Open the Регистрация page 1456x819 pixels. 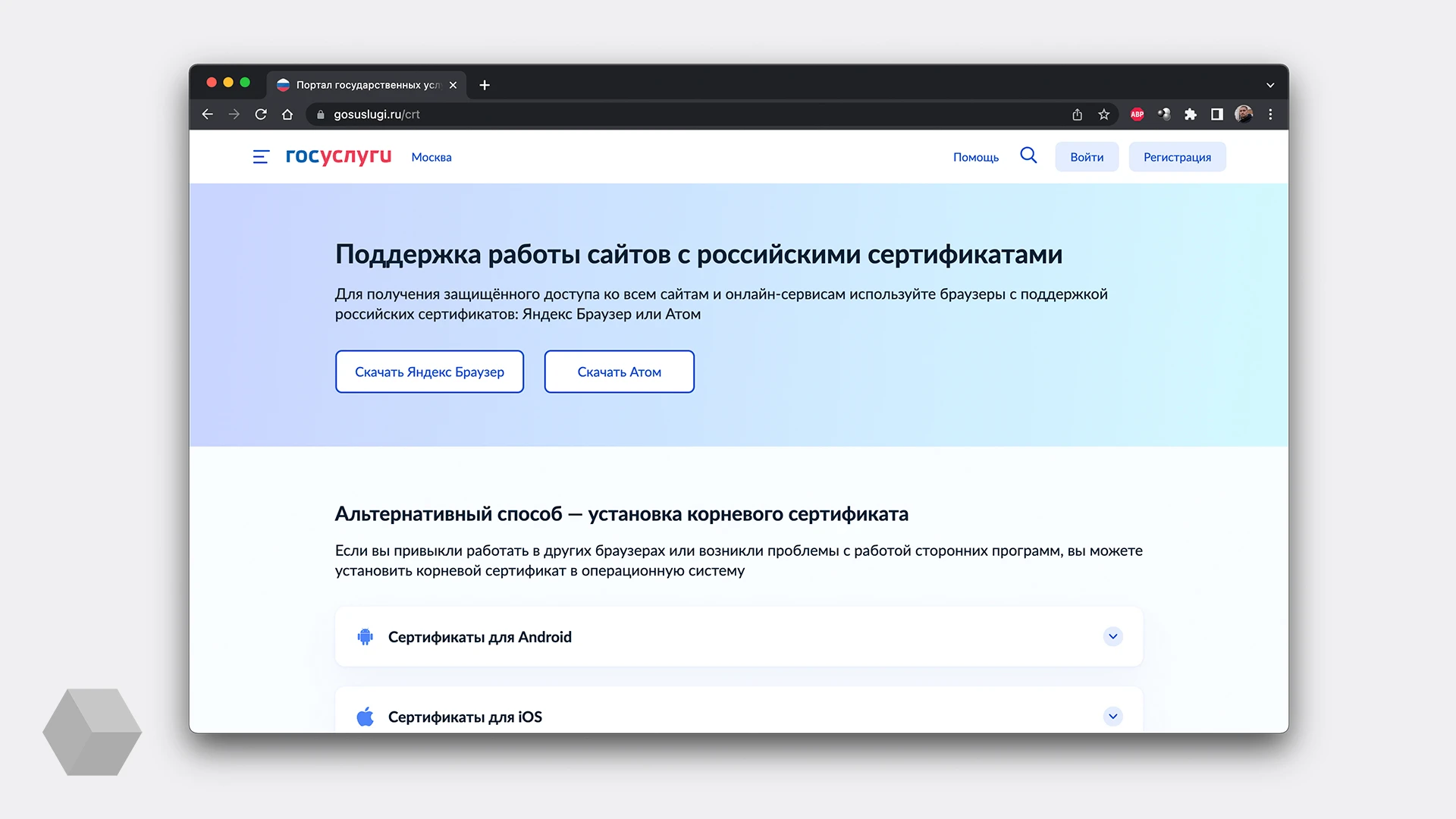tap(1177, 156)
